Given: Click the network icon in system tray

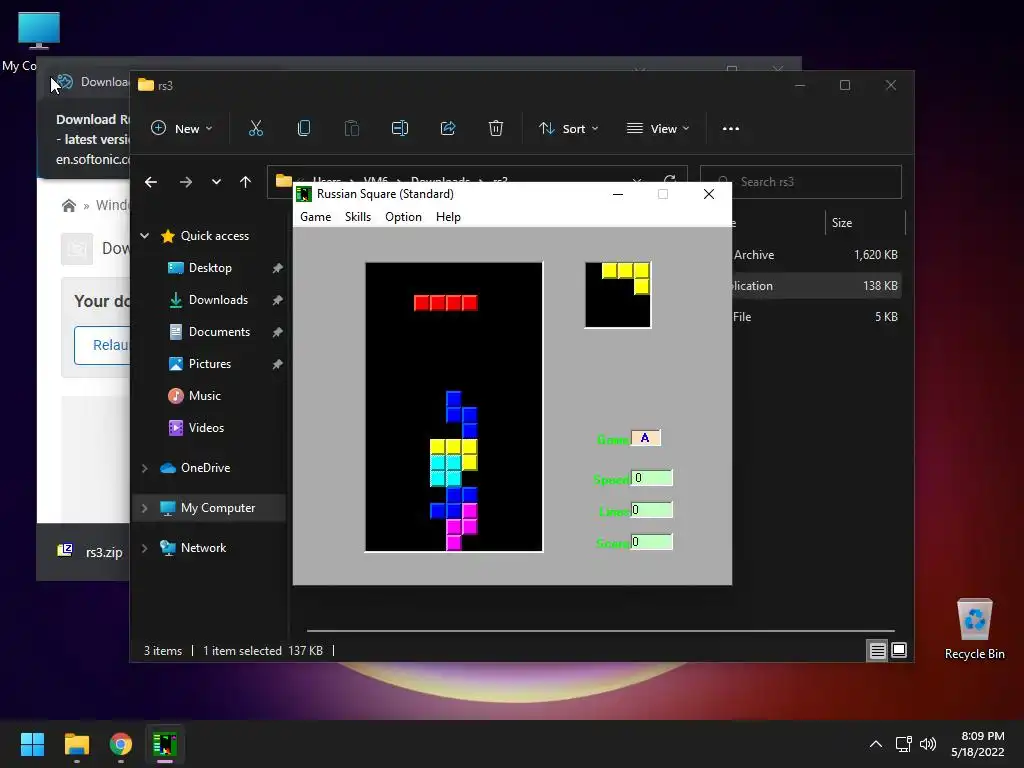Looking at the screenshot, I should [904, 744].
